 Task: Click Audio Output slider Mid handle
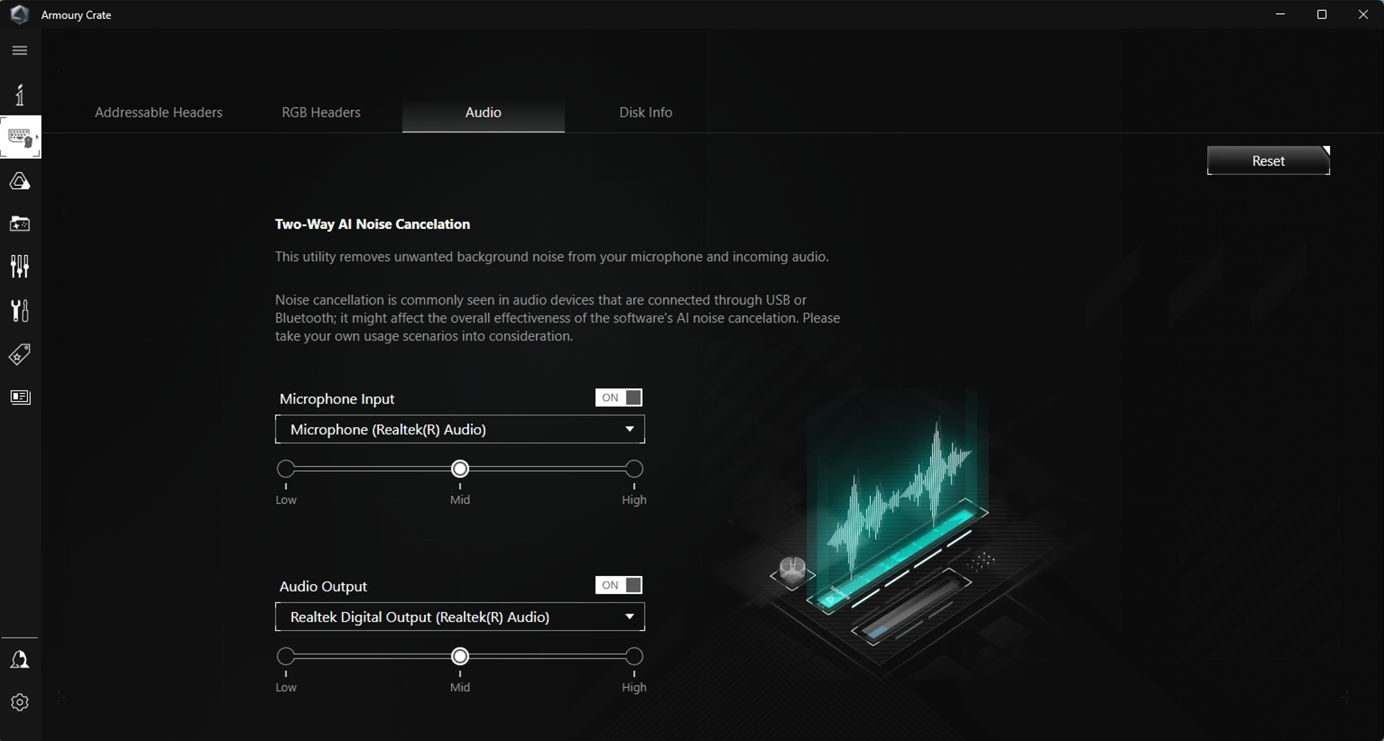click(460, 656)
